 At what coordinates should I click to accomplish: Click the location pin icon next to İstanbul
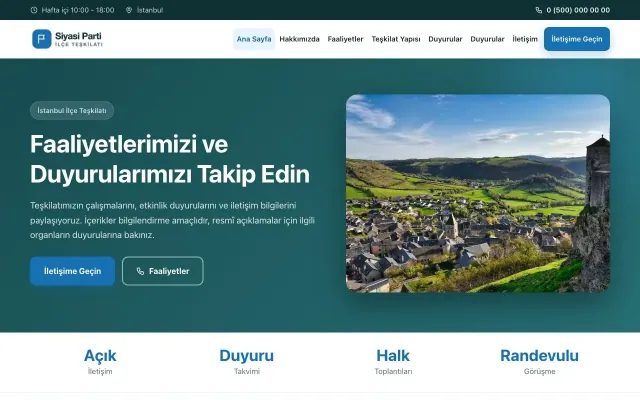129,10
